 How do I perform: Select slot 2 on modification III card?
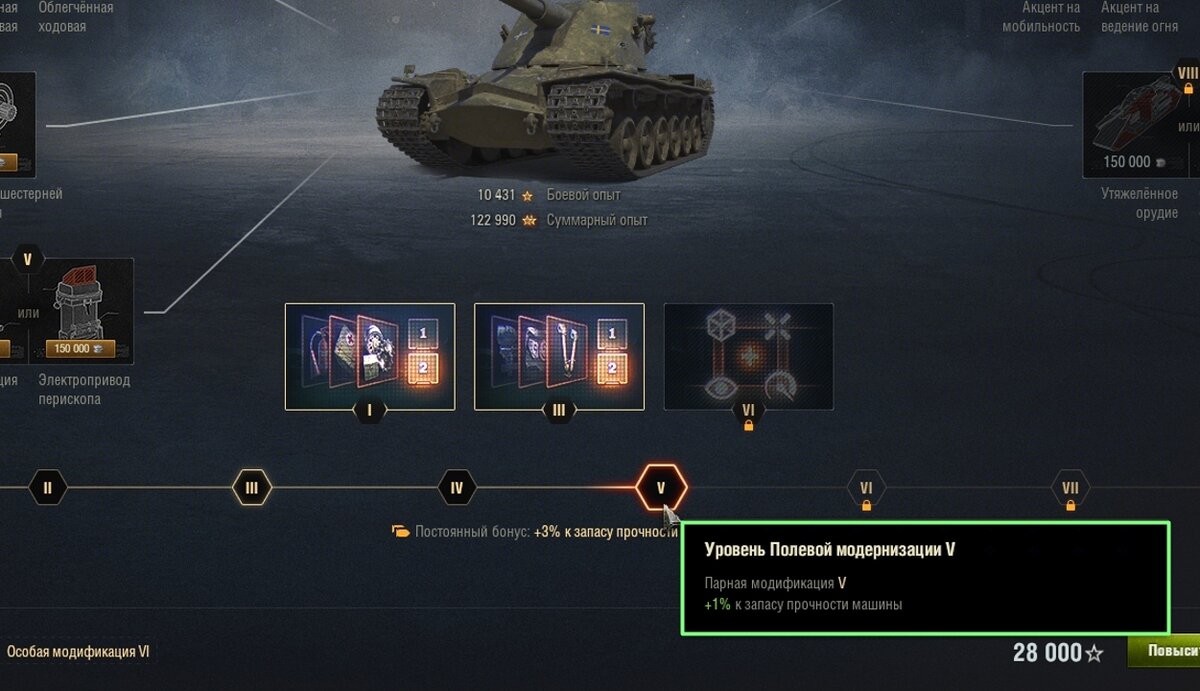coord(611,367)
